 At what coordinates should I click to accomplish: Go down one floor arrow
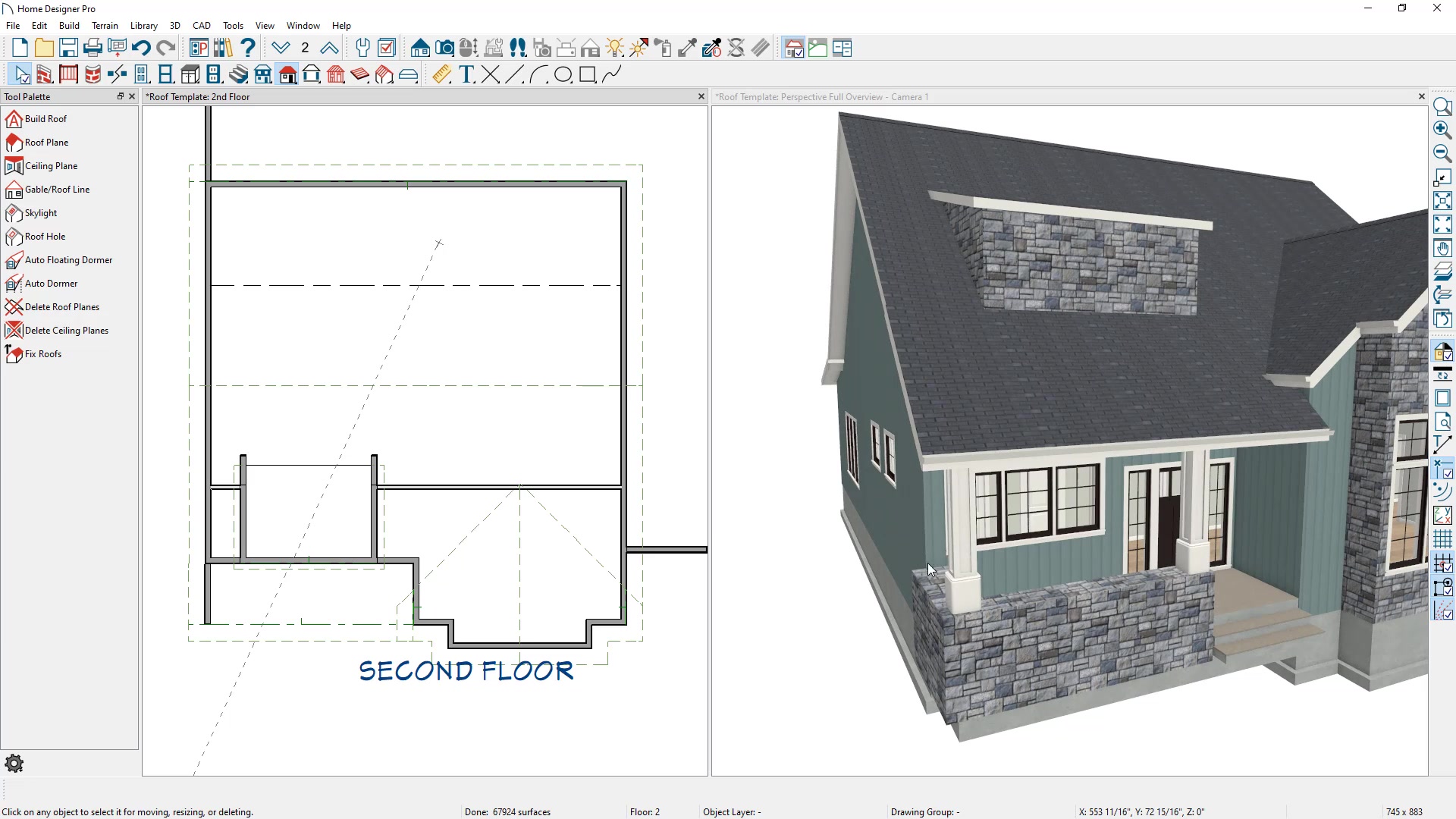(x=281, y=49)
